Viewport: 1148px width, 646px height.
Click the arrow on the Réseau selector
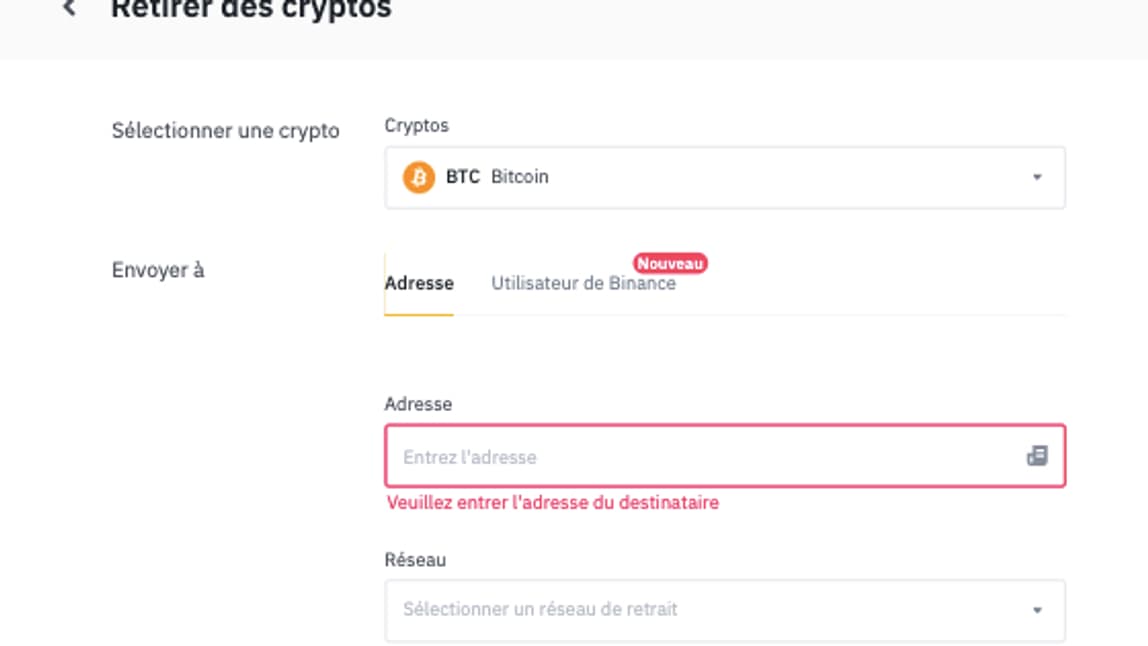pyautogui.click(x=1037, y=608)
